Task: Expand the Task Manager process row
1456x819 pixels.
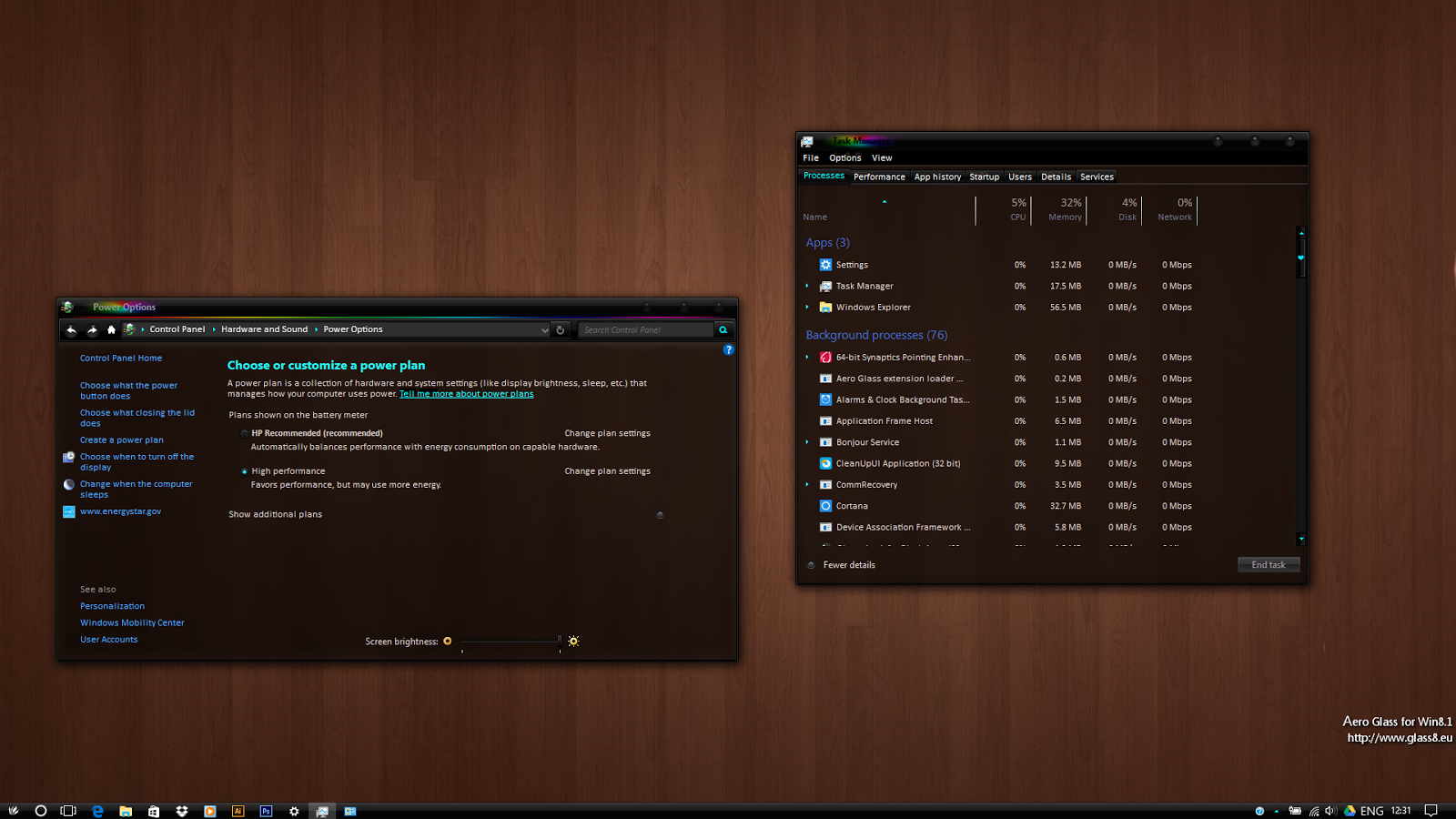Action: coord(807,286)
